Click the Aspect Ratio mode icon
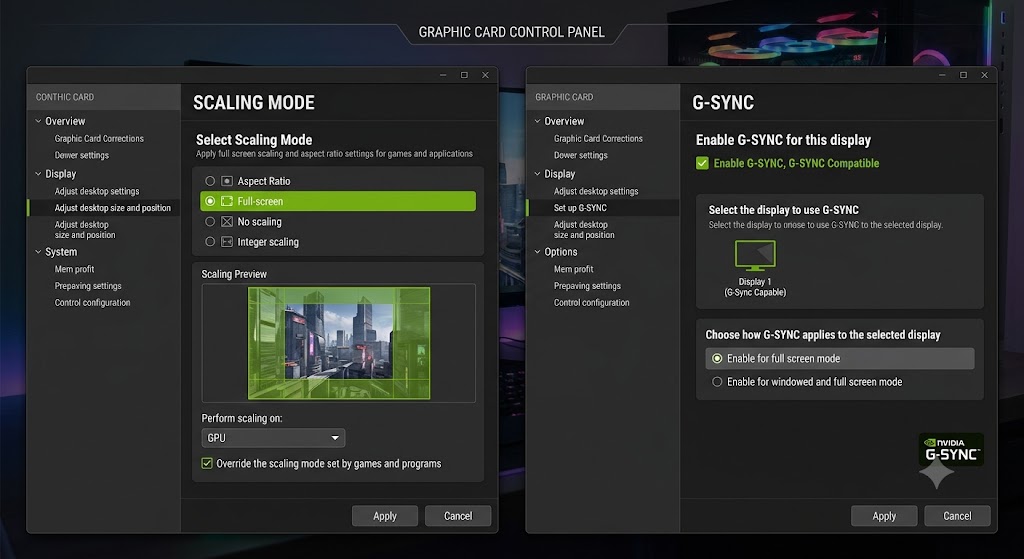 pos(227,181)
